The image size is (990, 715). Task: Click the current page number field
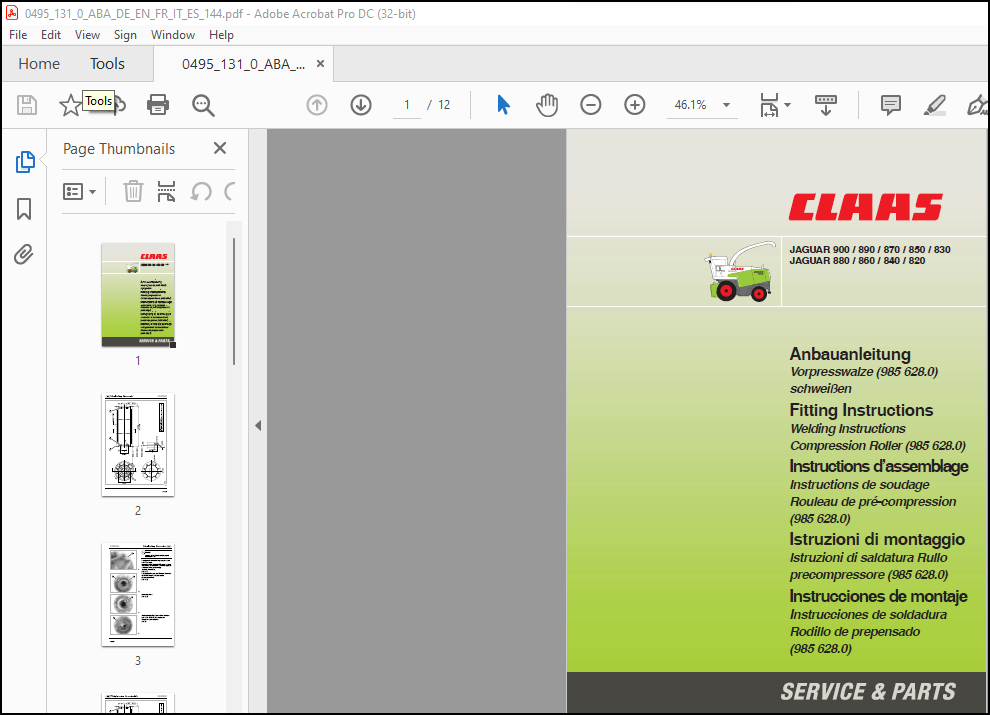(407, 105)
